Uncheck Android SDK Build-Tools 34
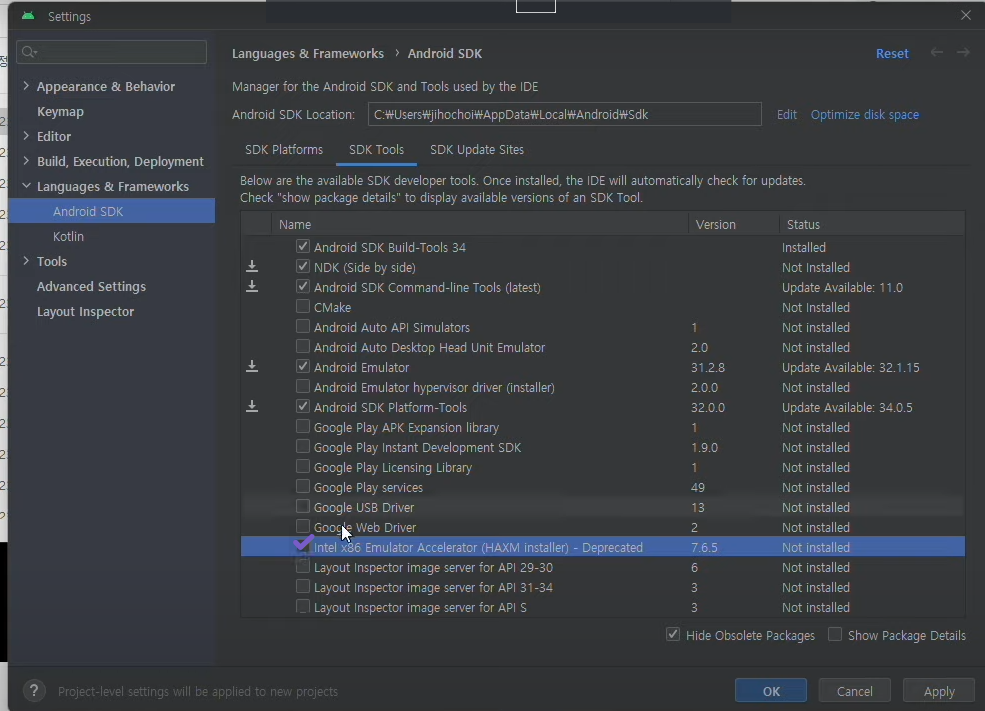This screenshot has height=711, width=985. tap(303, 246)
